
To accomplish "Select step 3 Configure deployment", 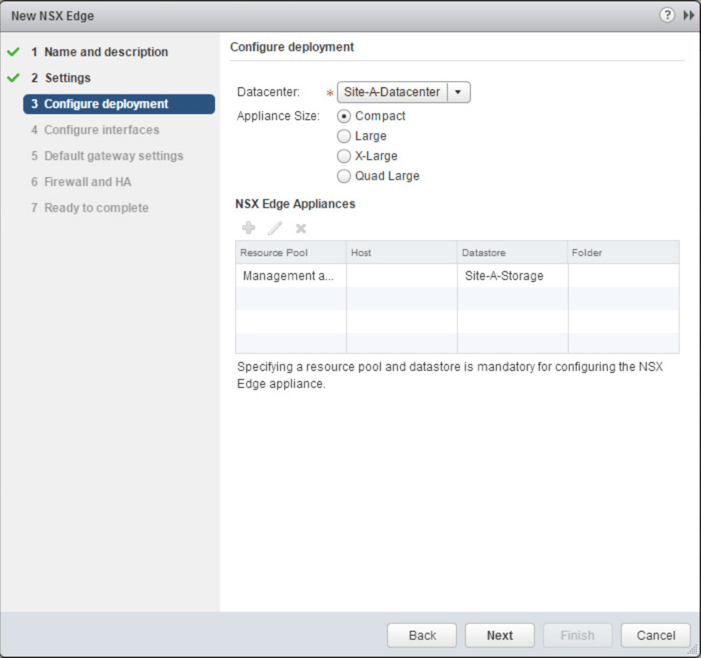I will point(106,104).
